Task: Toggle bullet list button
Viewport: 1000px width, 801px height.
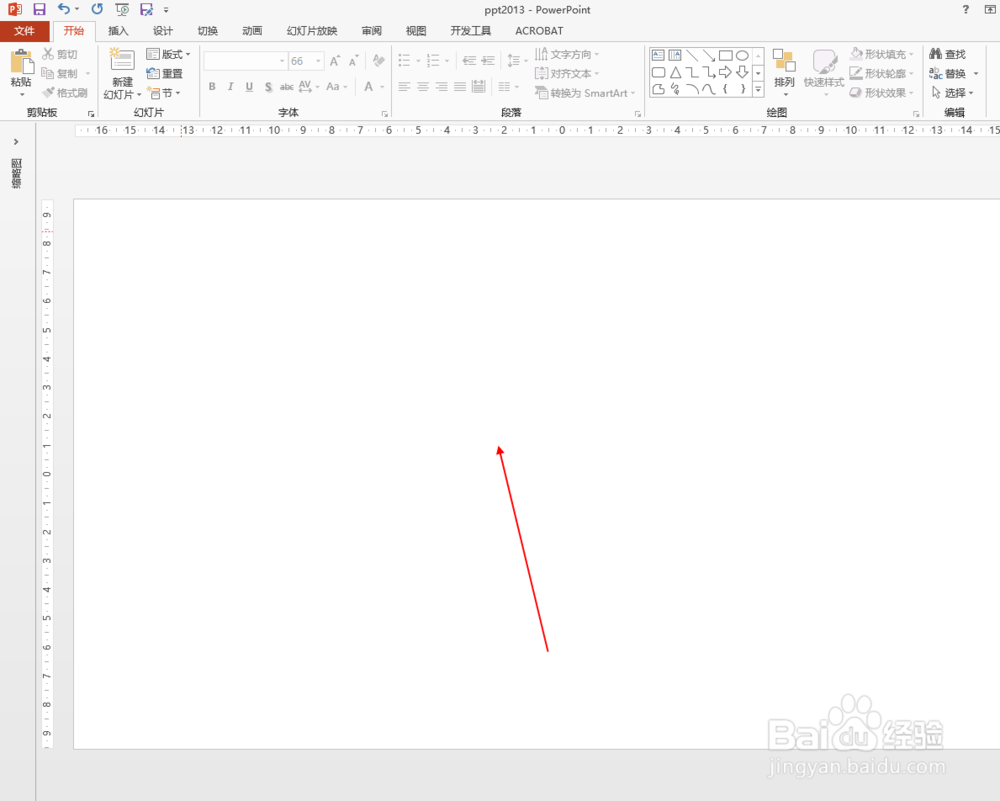Action: tap(404, 61)
